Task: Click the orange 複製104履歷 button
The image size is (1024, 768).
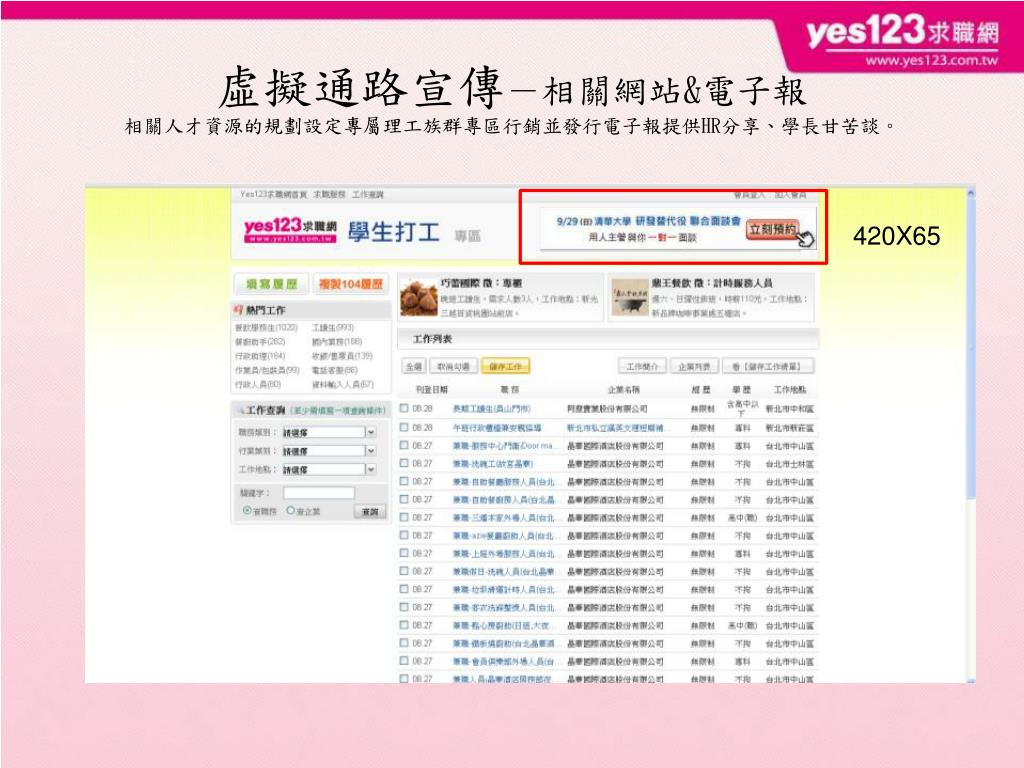Action: 351,284
